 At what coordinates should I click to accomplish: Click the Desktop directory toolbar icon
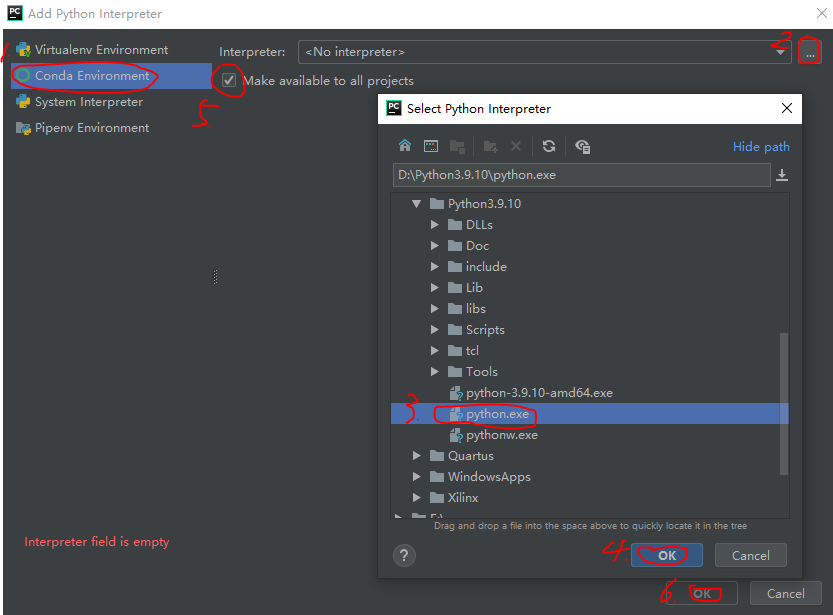(x=431, y=146)
